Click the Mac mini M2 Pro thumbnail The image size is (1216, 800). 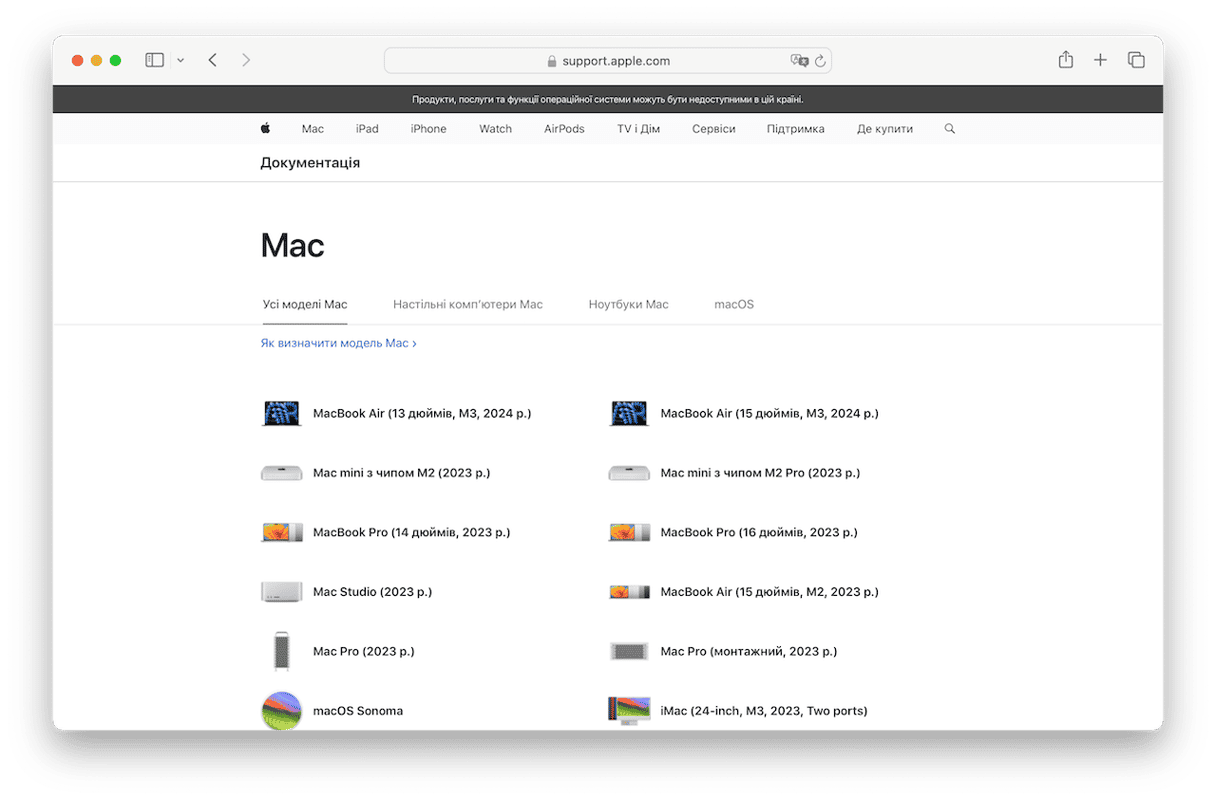[629, 473]
